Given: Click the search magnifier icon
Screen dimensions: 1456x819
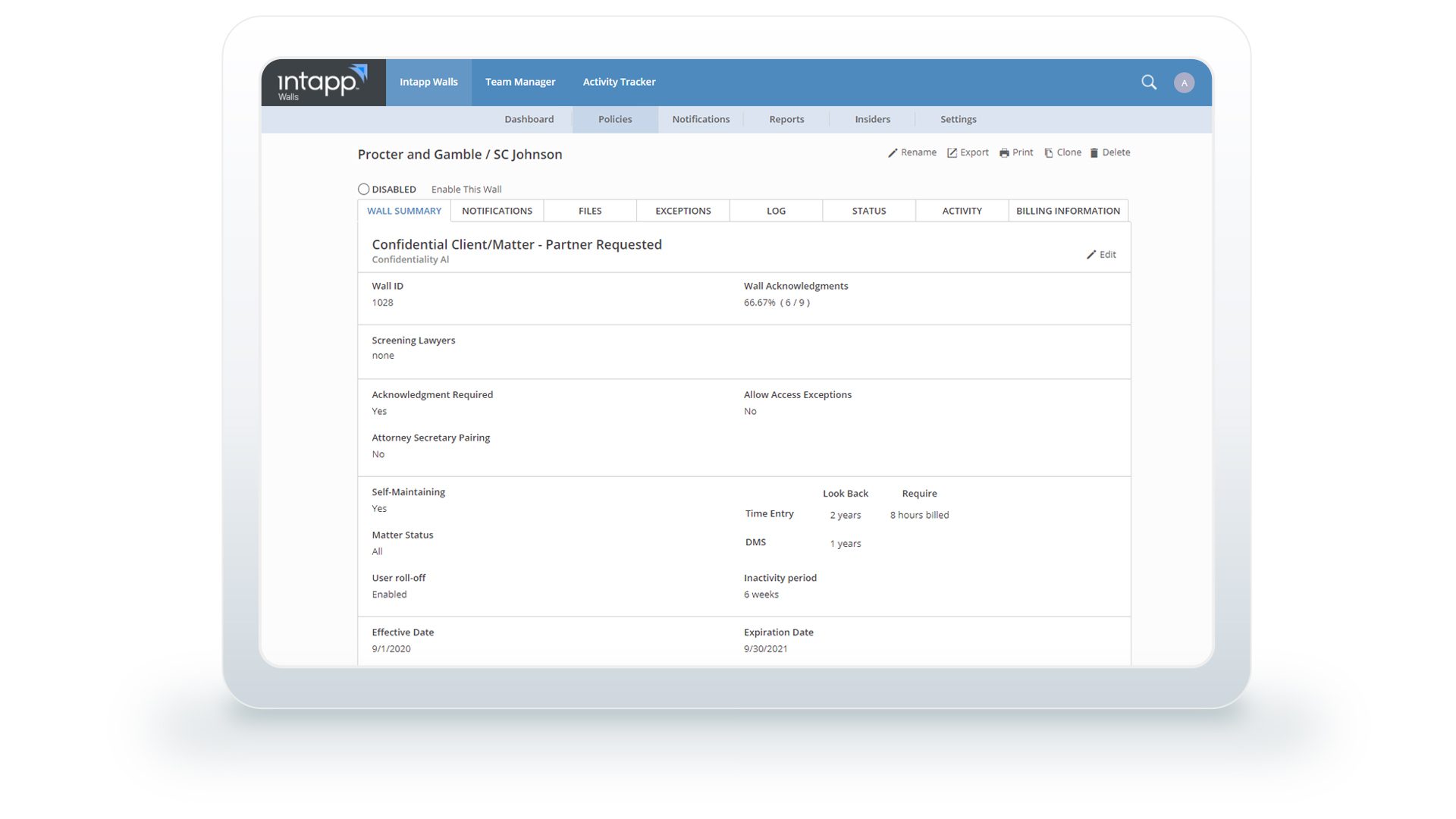Looking at the screenshot, I should (1149, 82).
